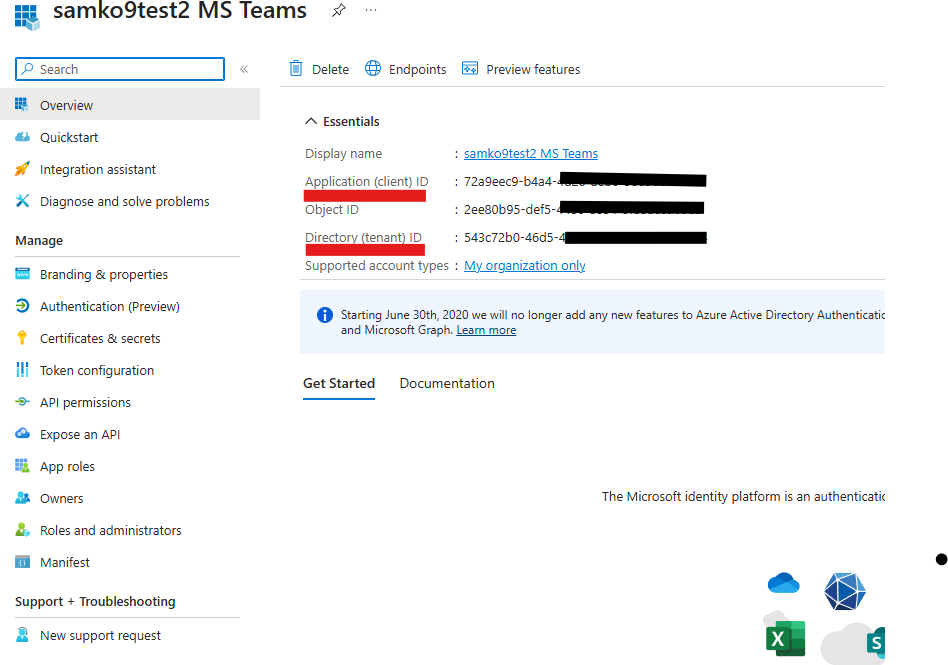This screenshot has width=948, height=665.
Task: Open Preview features from the toolbar
Action: pyautogui.click(x=521, y=69)
